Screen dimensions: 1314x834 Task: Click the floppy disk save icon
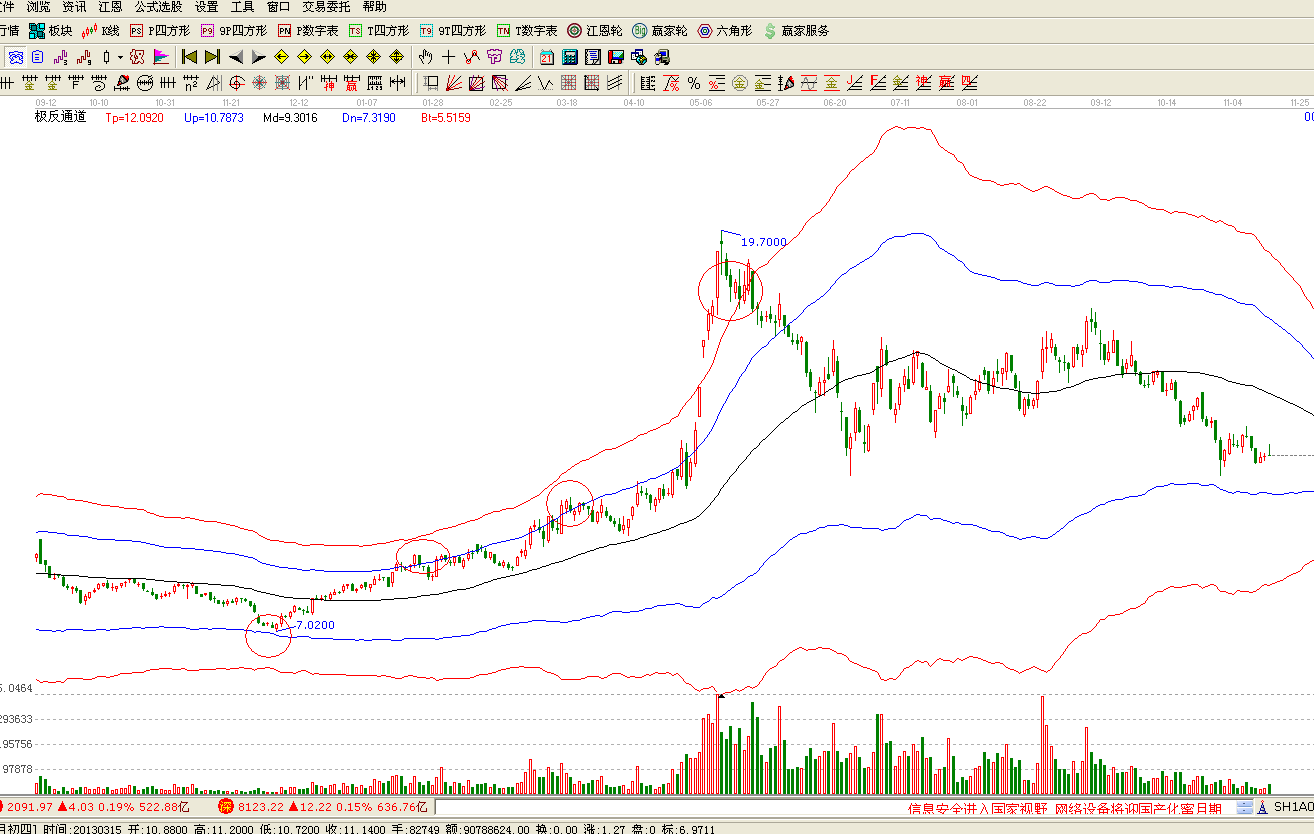615,57
